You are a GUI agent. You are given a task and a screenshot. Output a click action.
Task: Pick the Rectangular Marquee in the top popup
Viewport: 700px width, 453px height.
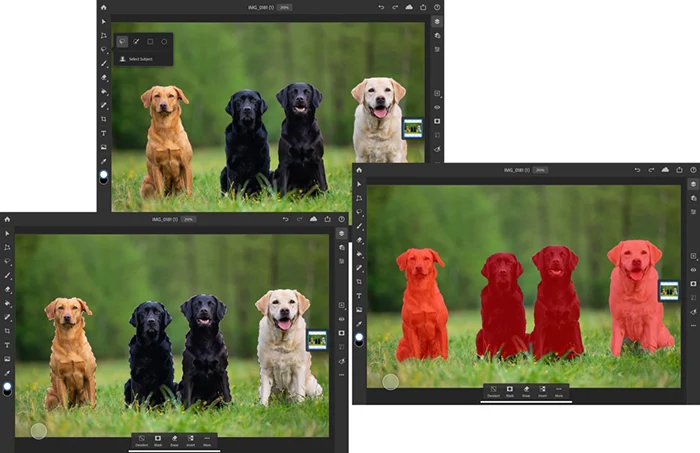150,42
